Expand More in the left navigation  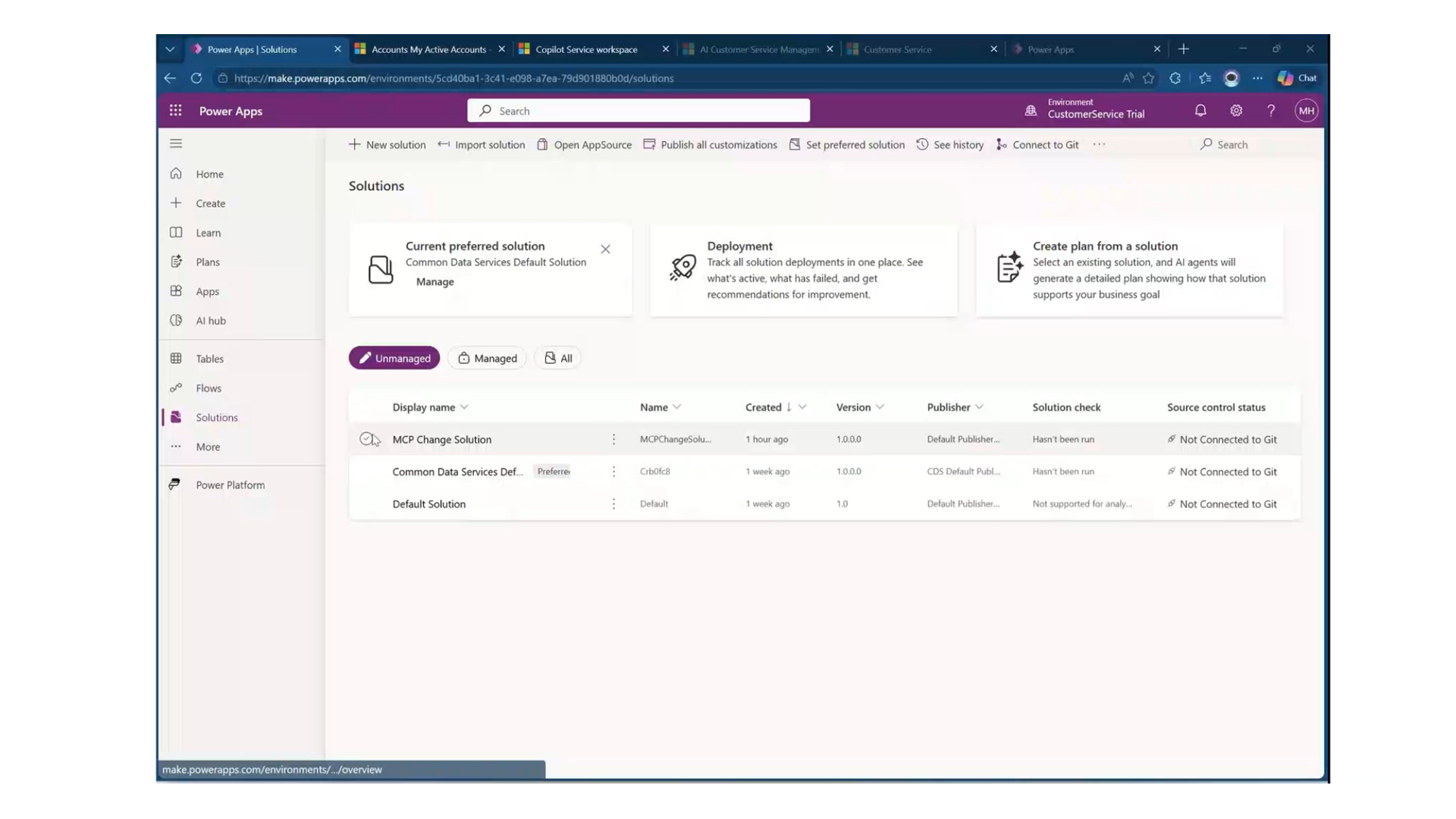click(x=208, y=447)
